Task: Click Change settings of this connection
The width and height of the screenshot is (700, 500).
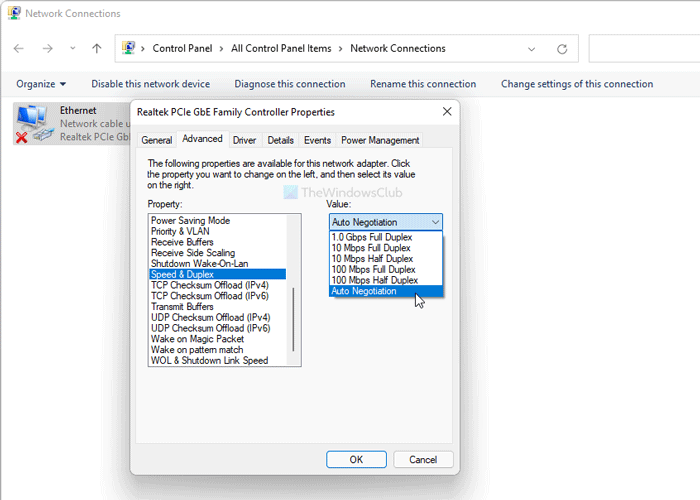Action: 577,84
